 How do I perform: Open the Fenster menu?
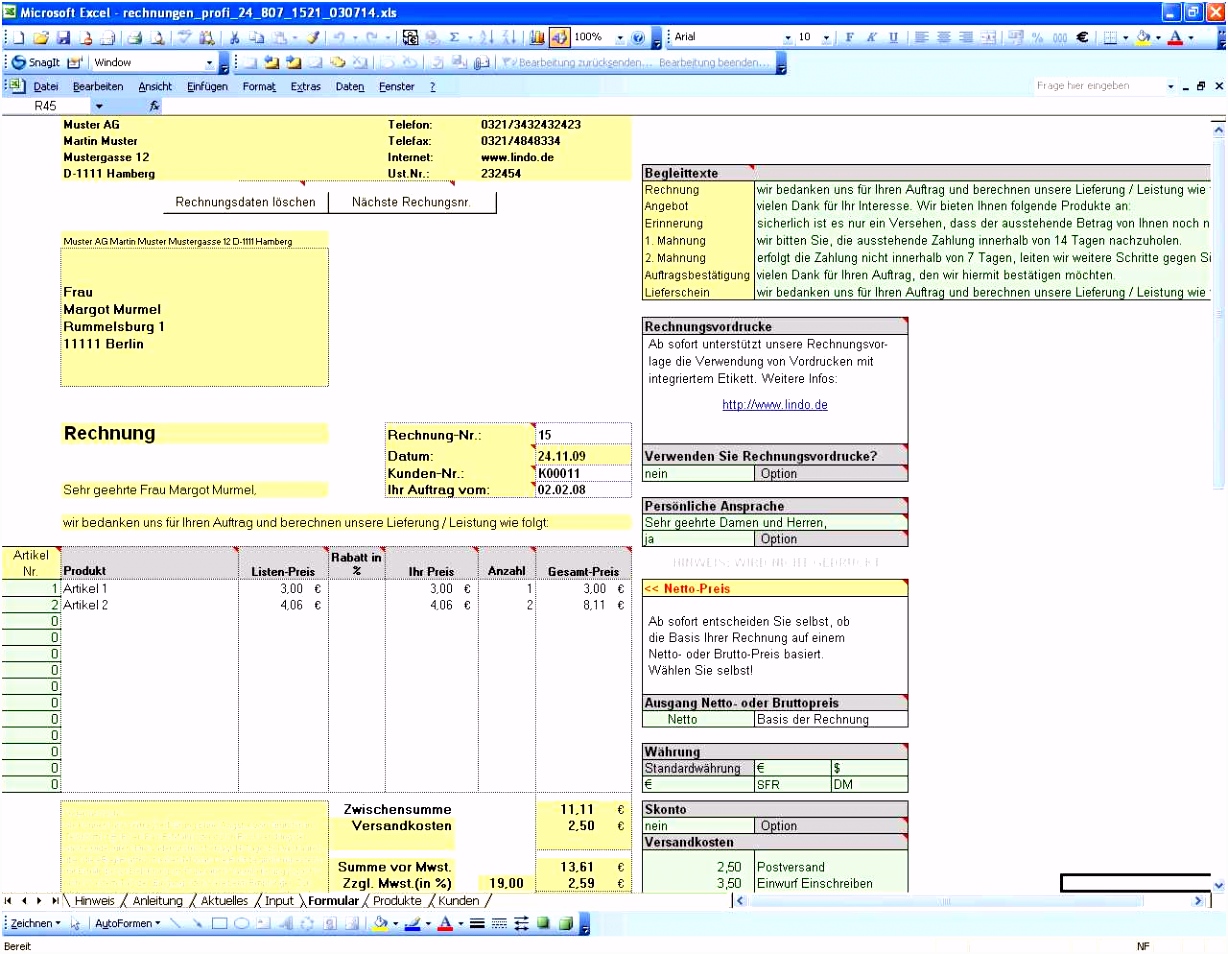[x=397, y=87]
